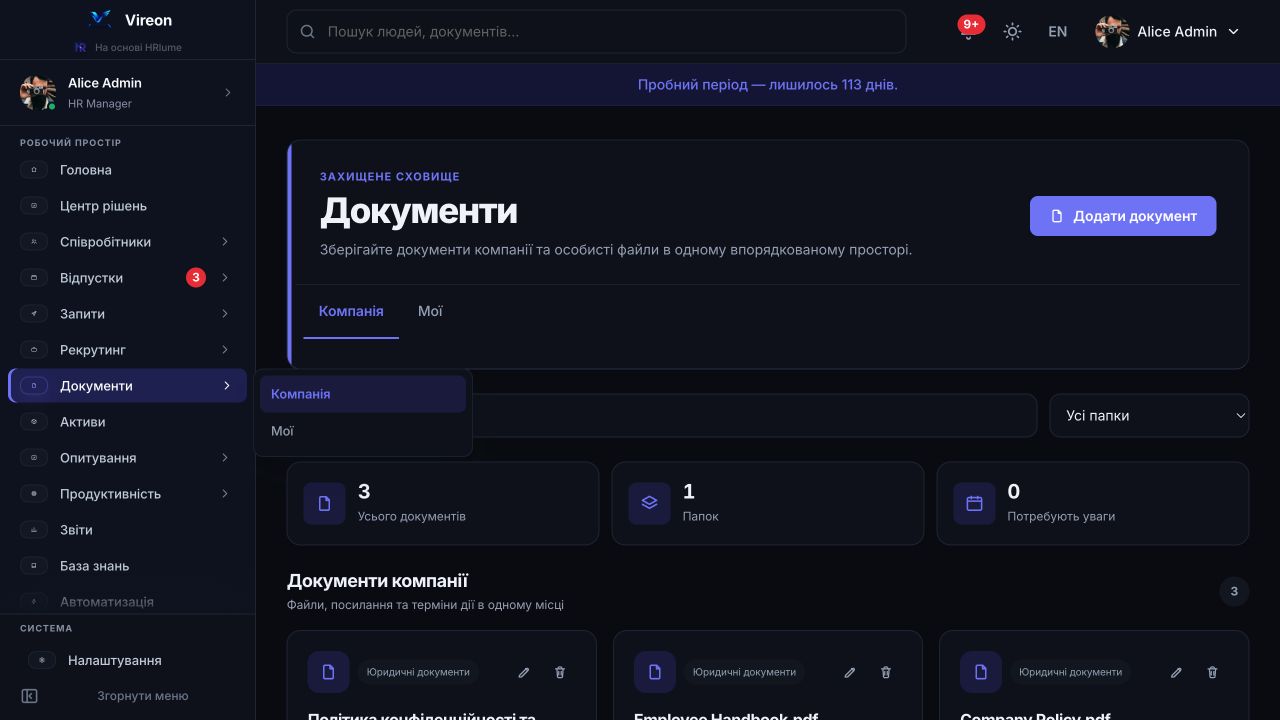The width and height of the screenshot is (1280, 720).
Task: Click the Звіти sidebar icon
Action: (x=34, y=530)
